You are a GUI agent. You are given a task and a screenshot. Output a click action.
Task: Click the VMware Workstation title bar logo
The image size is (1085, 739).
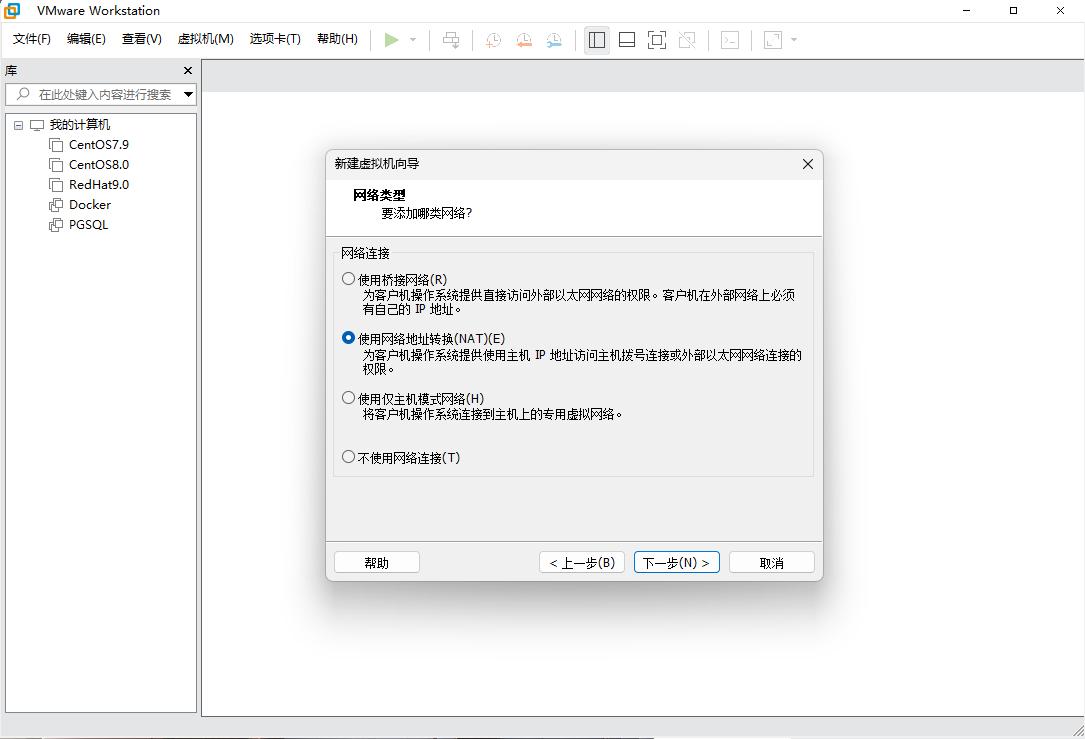tap(12, 10)
